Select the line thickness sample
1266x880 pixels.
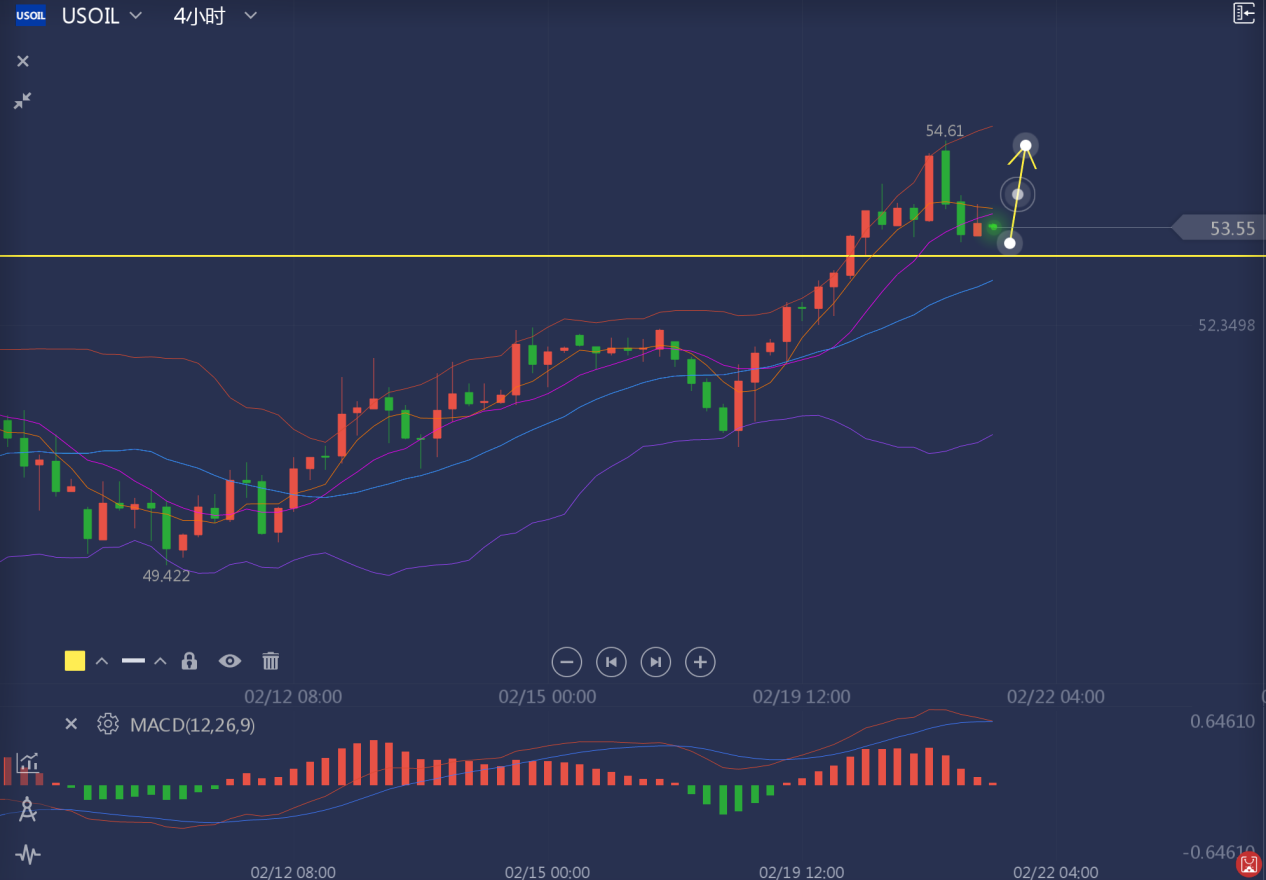(x=133, y=661)
